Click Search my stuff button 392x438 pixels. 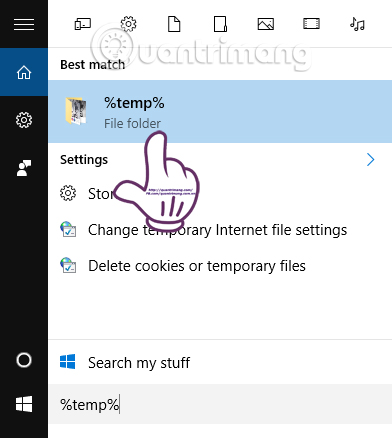[220, 362]
